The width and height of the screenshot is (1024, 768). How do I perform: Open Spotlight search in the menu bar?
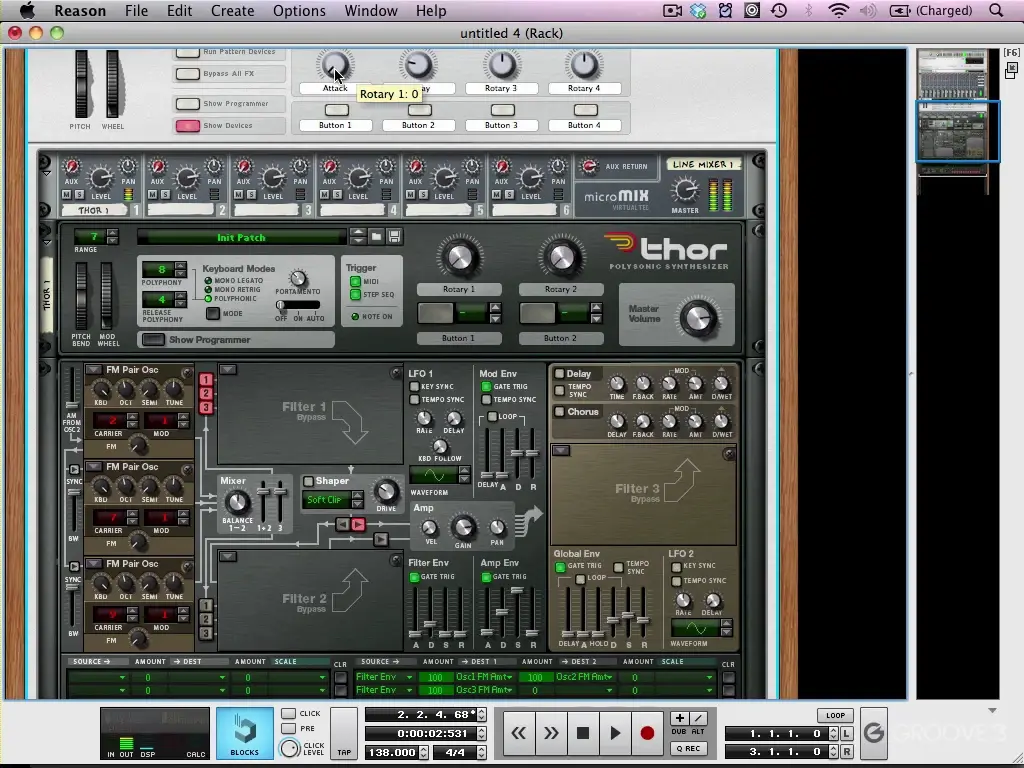[x=996, y=10]
